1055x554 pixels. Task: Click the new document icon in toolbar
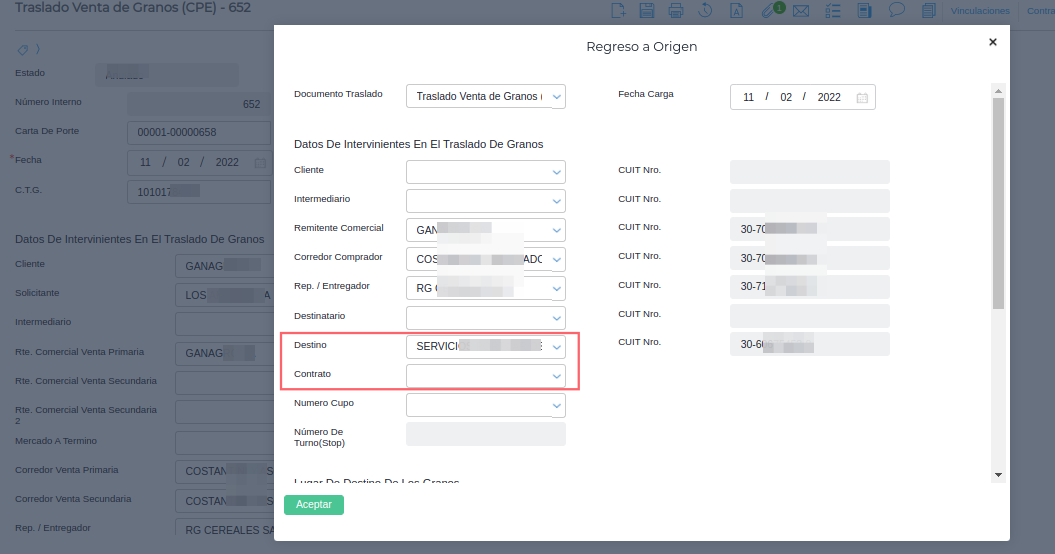[618, 11]
